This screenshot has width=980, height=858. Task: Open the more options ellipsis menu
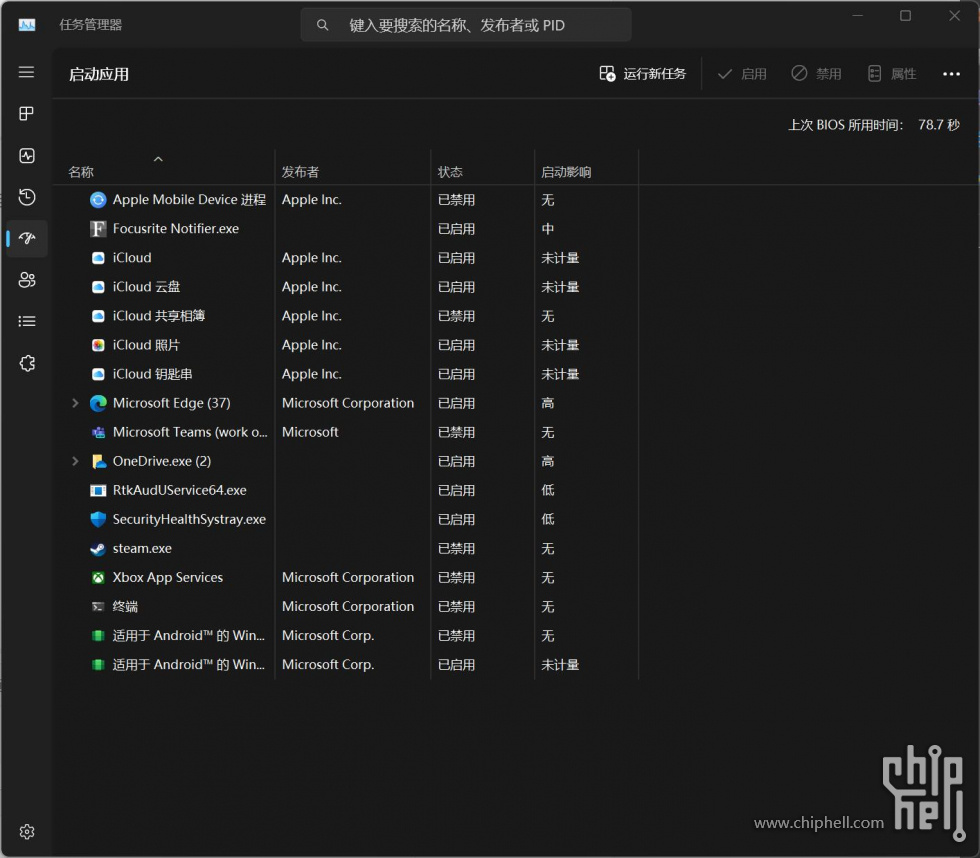951,74
